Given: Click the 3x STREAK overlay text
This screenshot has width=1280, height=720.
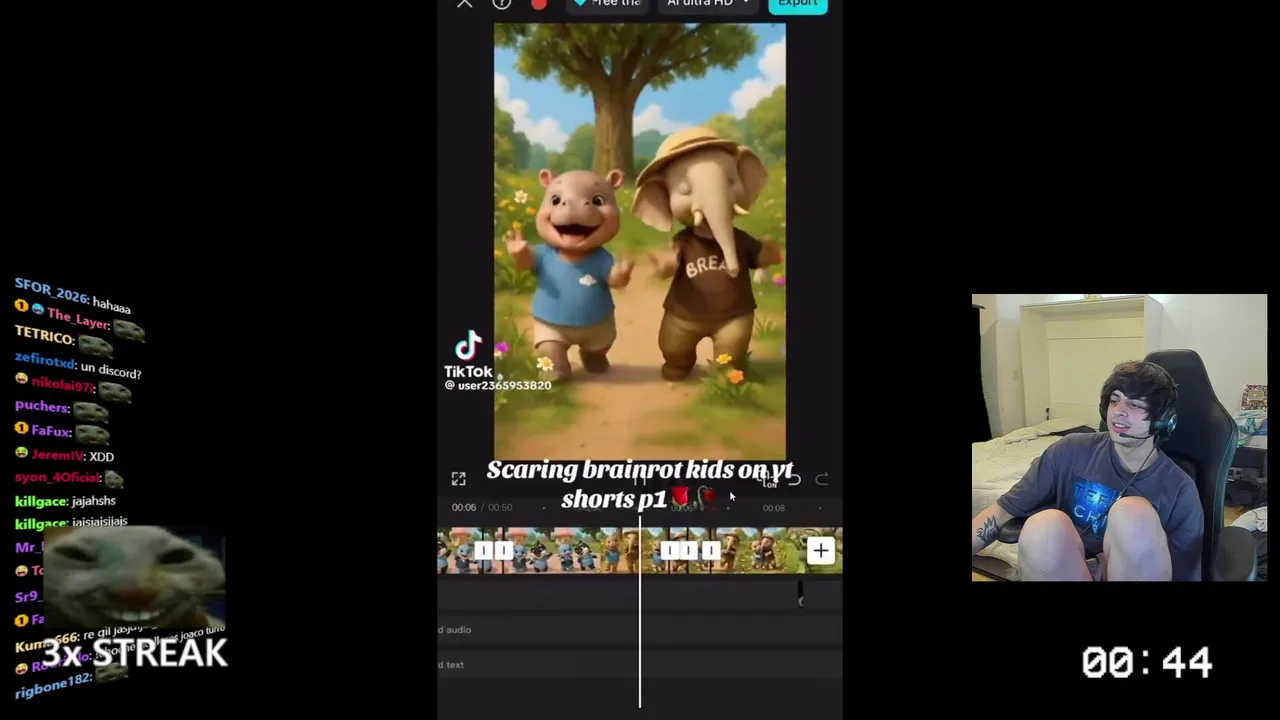Looking at the screenshot, I should (135, 653).
